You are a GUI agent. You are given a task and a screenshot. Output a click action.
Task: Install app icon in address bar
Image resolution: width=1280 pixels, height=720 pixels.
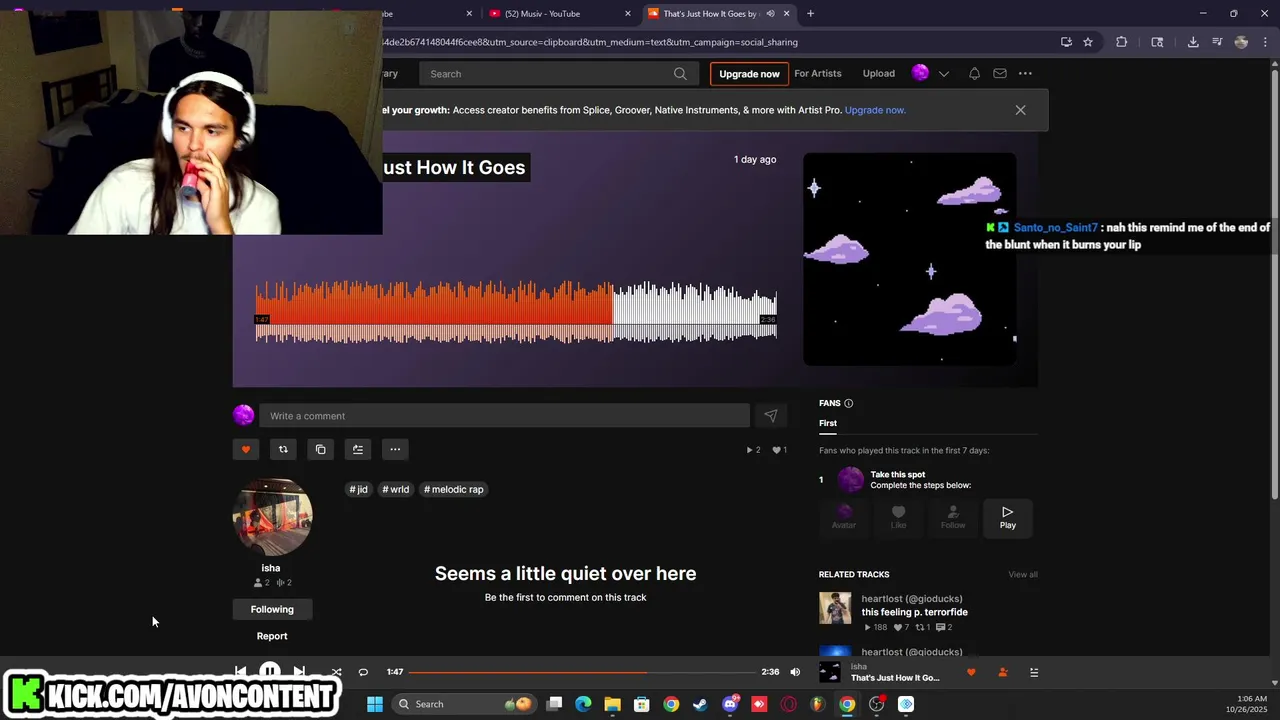1066,42
